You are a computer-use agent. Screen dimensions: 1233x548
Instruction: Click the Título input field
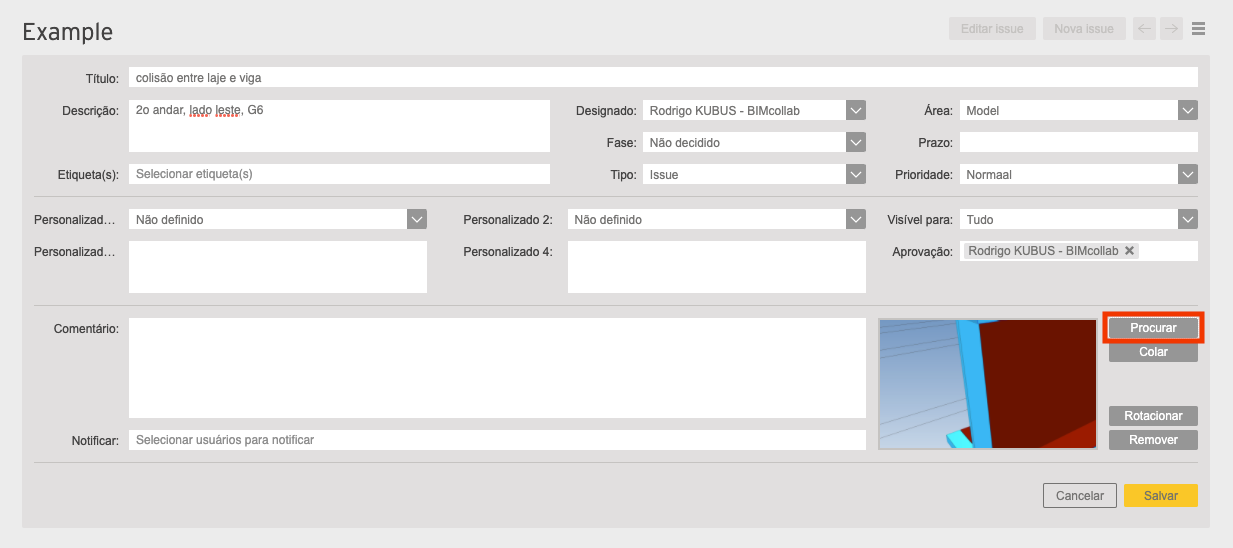coord(663,77)
